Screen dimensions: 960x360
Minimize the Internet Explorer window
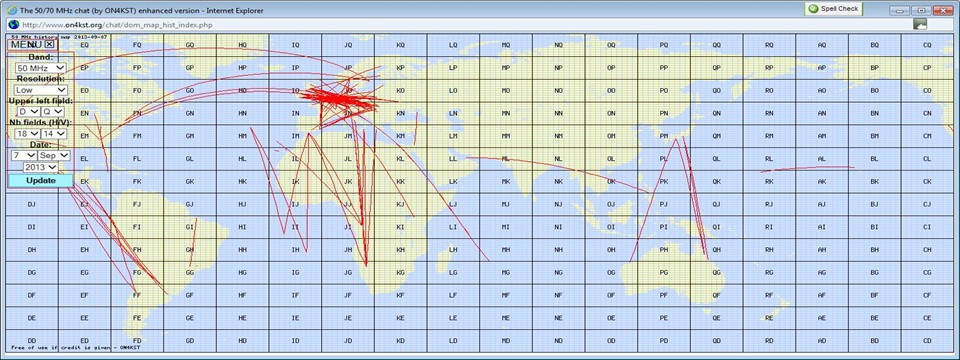coord(899,10)
